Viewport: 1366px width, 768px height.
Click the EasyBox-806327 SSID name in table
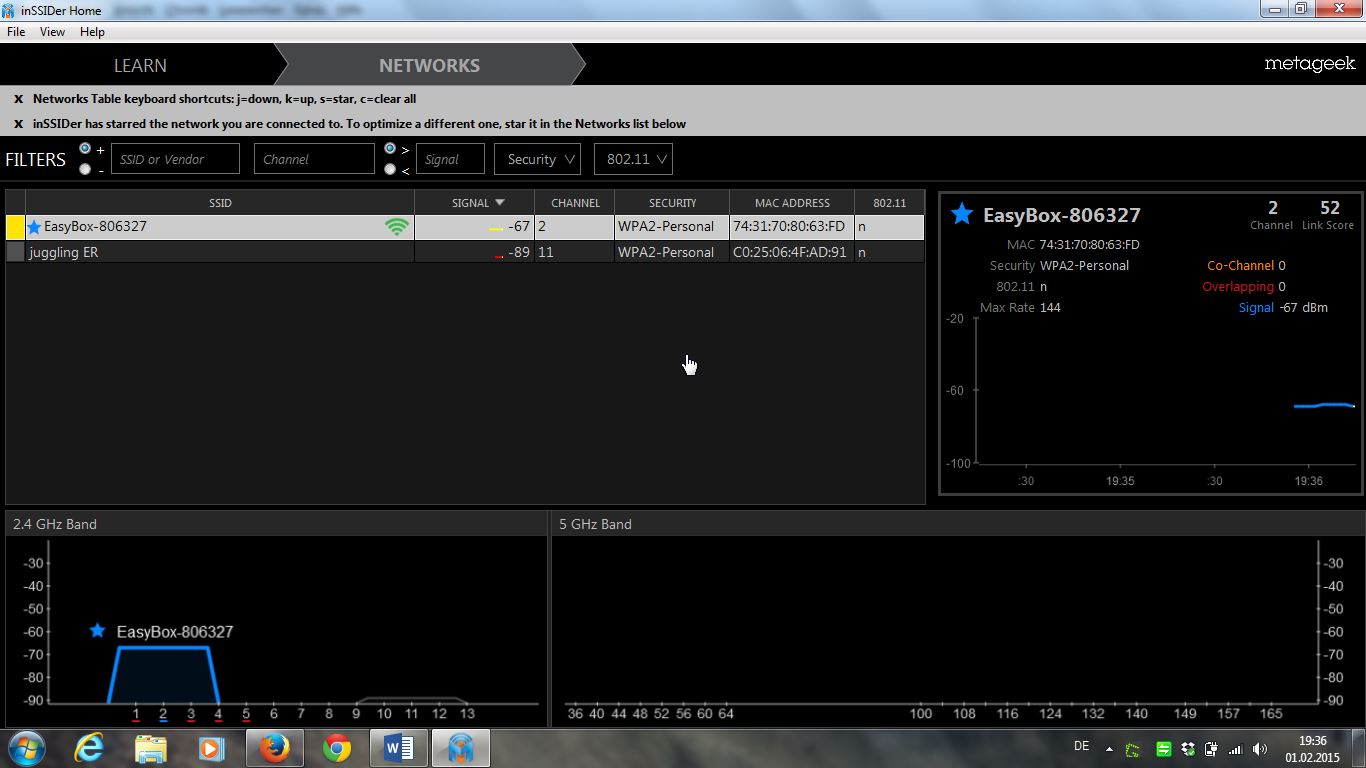click(x=95, y=227)
